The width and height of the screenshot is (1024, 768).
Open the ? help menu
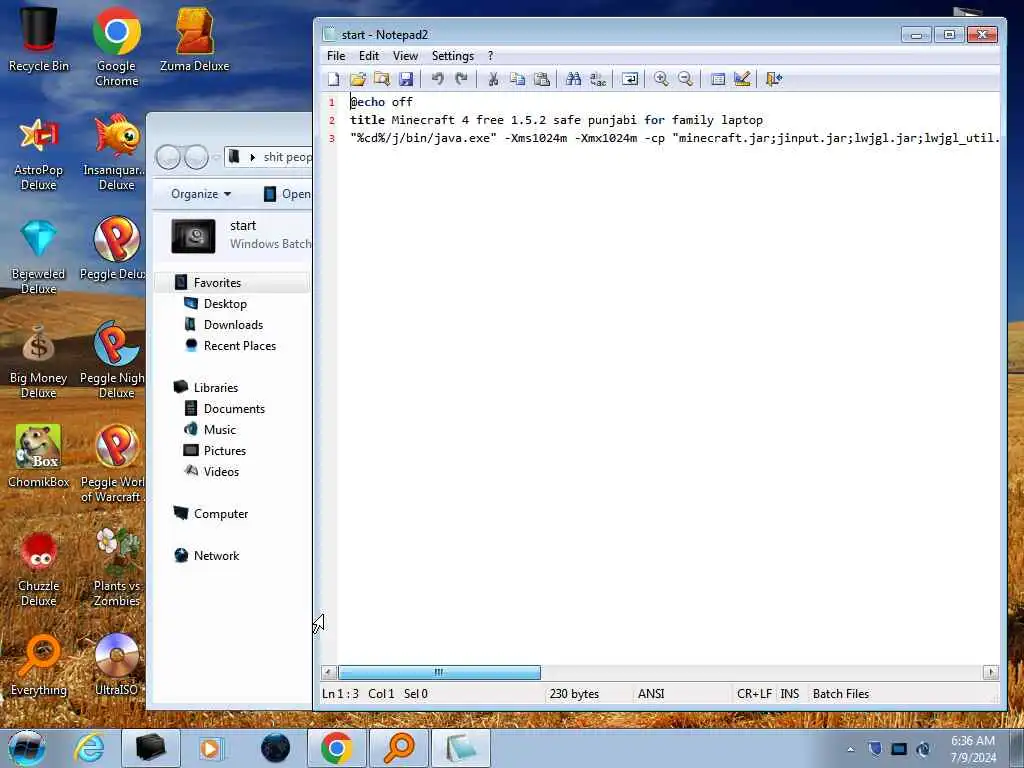coord(490,56)
